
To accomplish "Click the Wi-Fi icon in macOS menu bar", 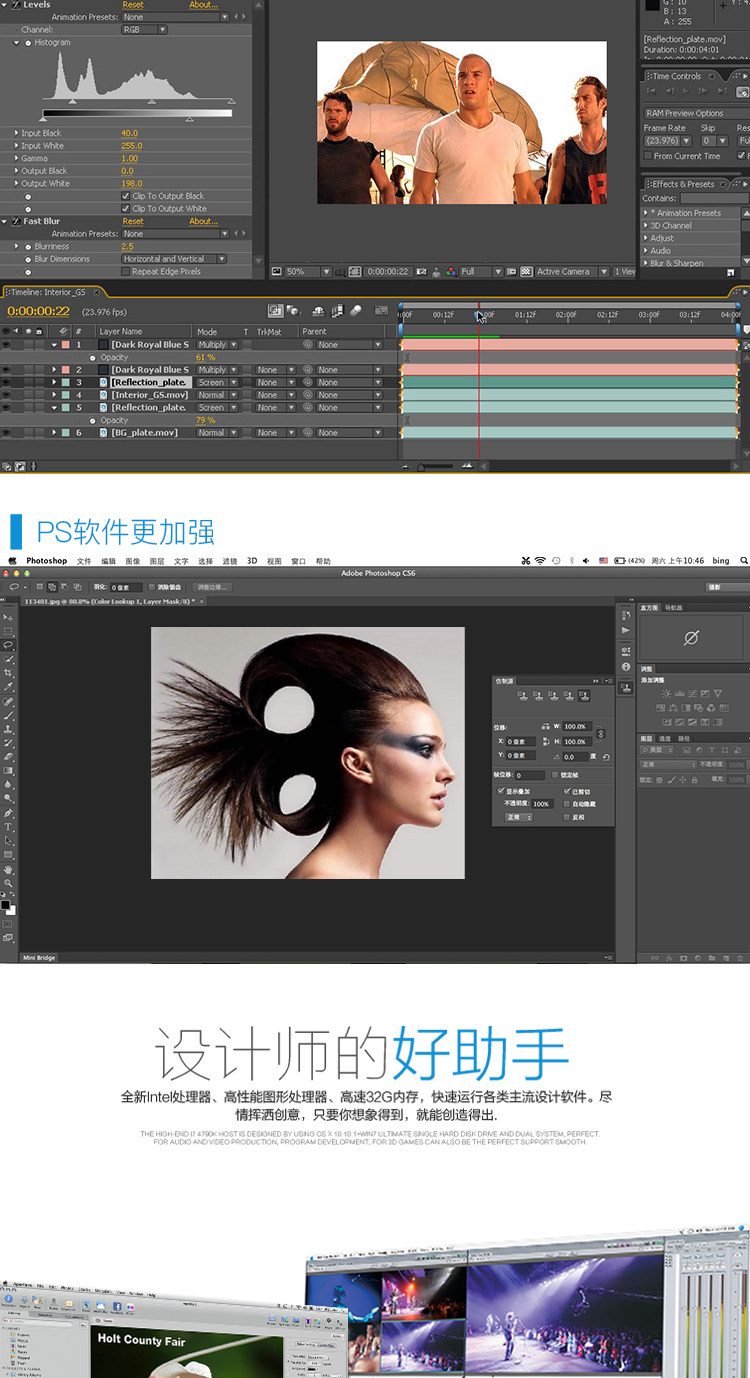I will coord(541,561).
